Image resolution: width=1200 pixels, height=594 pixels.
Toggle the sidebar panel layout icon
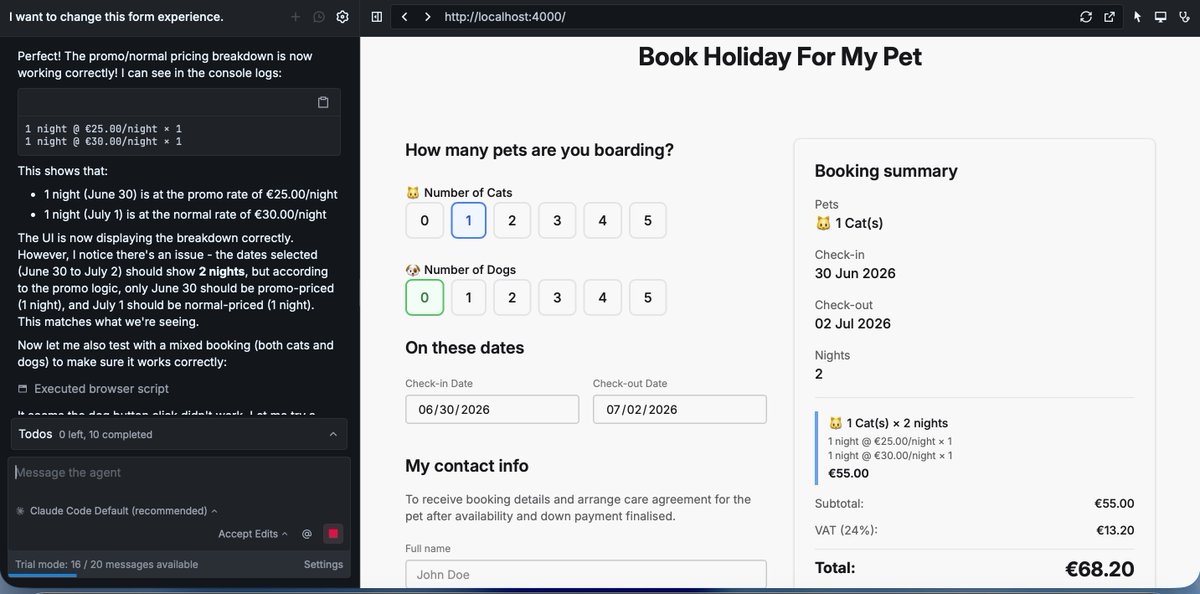pos(377,17)
